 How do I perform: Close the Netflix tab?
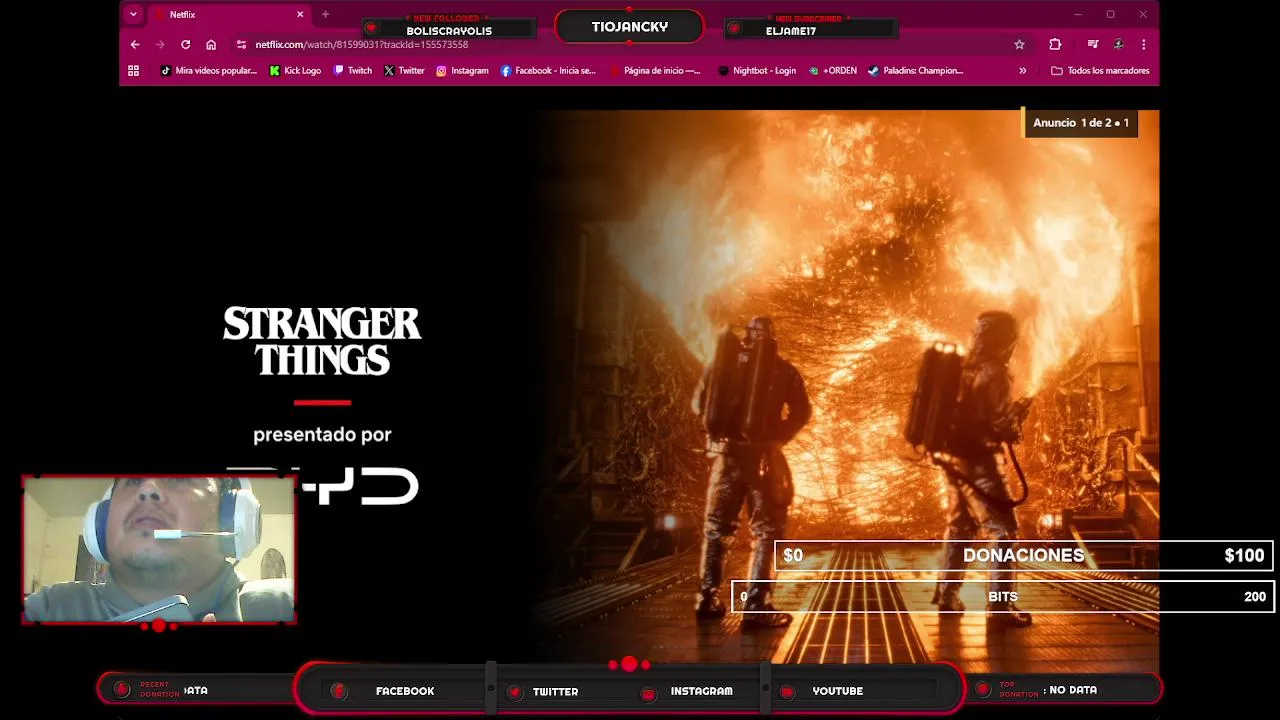(300, 14)
